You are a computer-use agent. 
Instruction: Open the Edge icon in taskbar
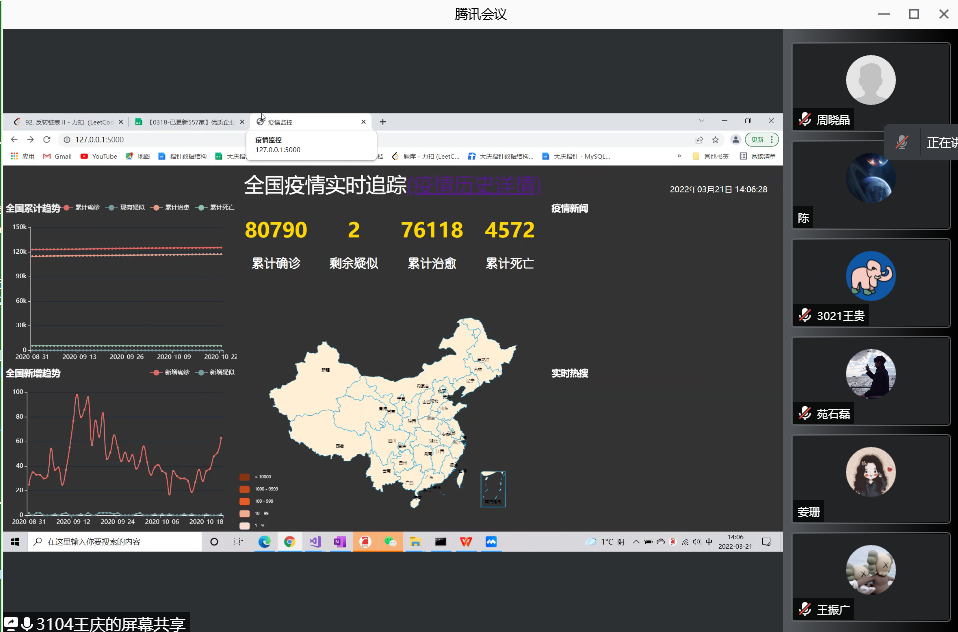coord(265,541)
